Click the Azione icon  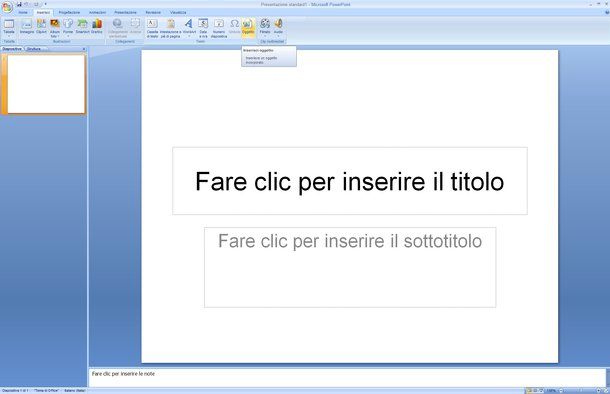point(135,24)
